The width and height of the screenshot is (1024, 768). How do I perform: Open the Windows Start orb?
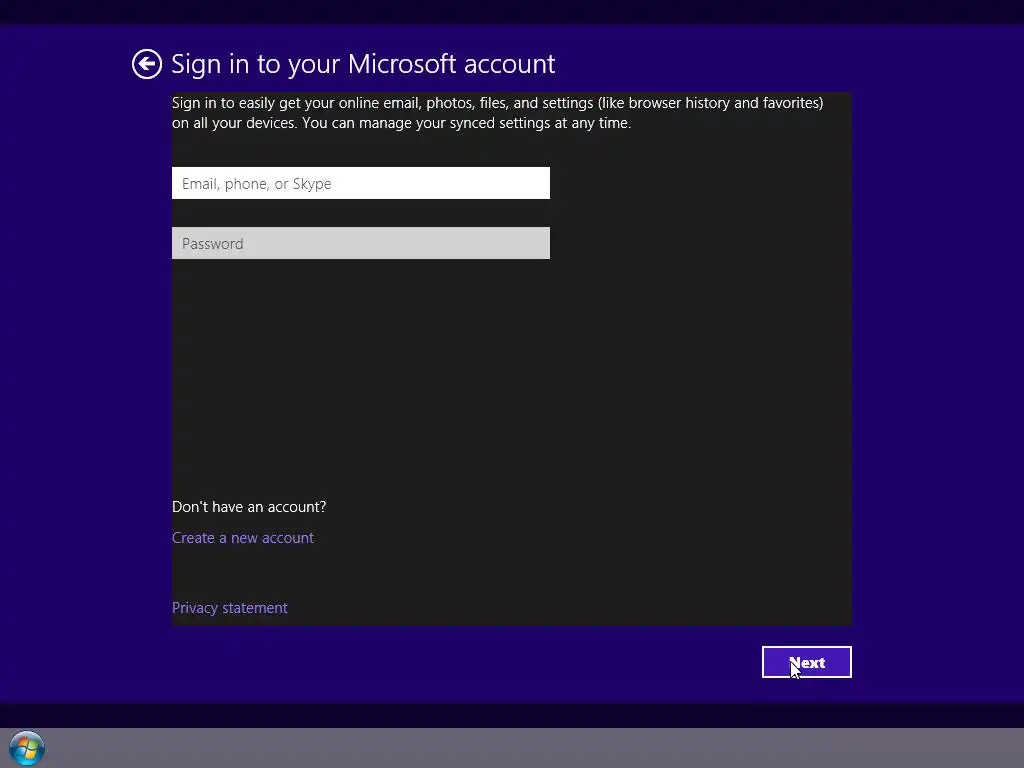pyautogui.click(x=27, y=748)
